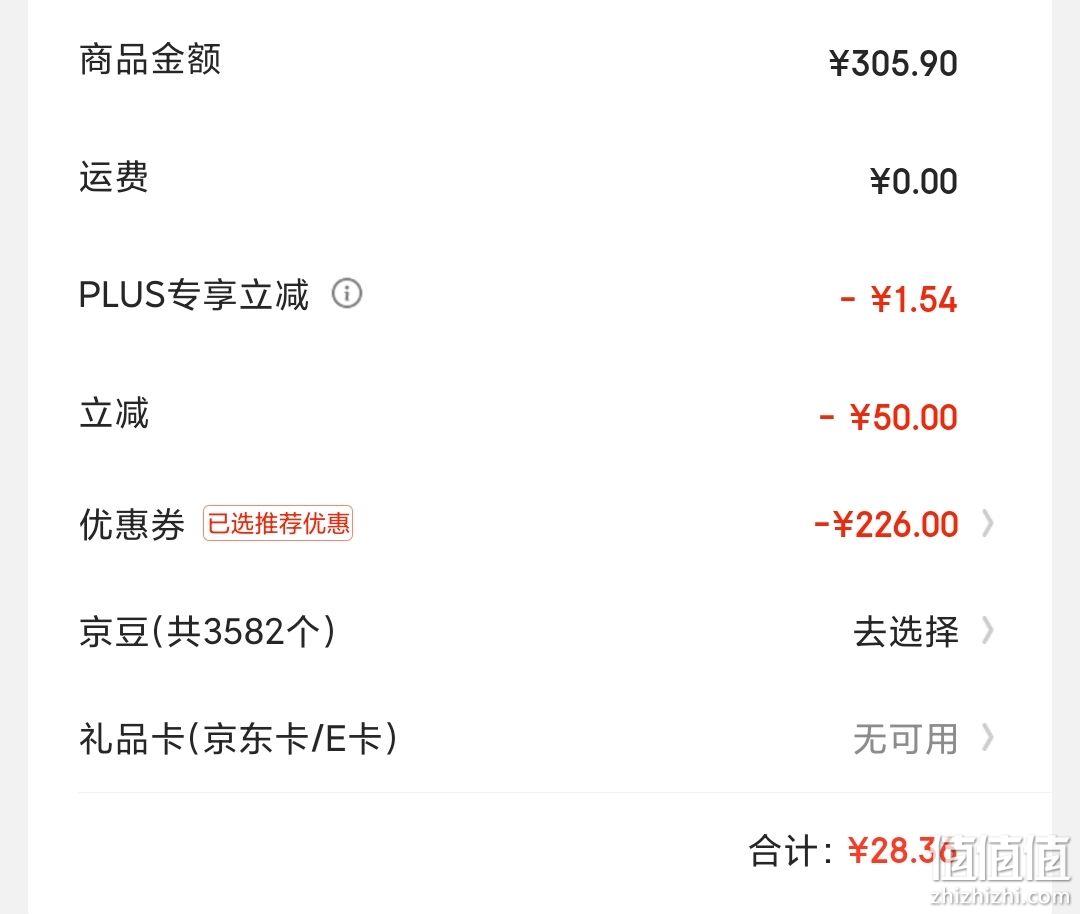Tap the 去选择 link for JD beans
Image resolution: width=1080 pixels, height=914 pixels.
pos(906,632)
